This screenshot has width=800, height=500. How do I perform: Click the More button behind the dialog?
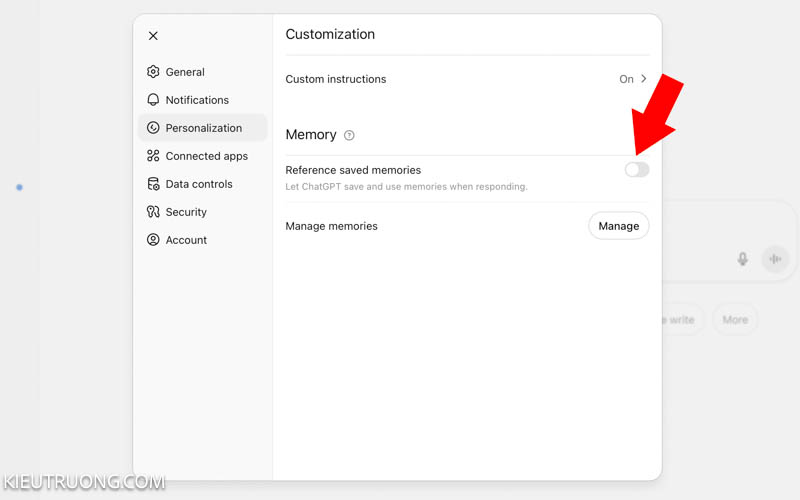tap(735, 320)
